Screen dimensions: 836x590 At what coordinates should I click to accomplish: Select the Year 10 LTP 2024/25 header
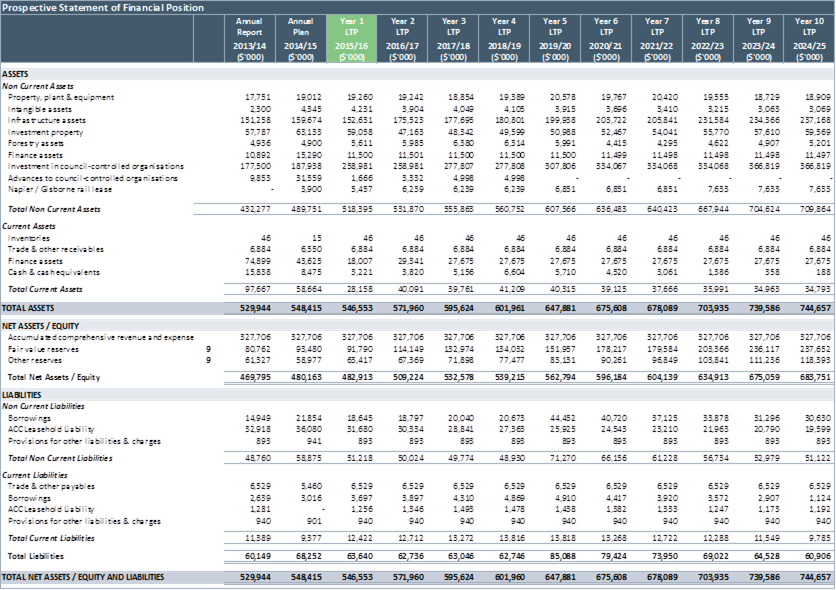click(809, 39)
